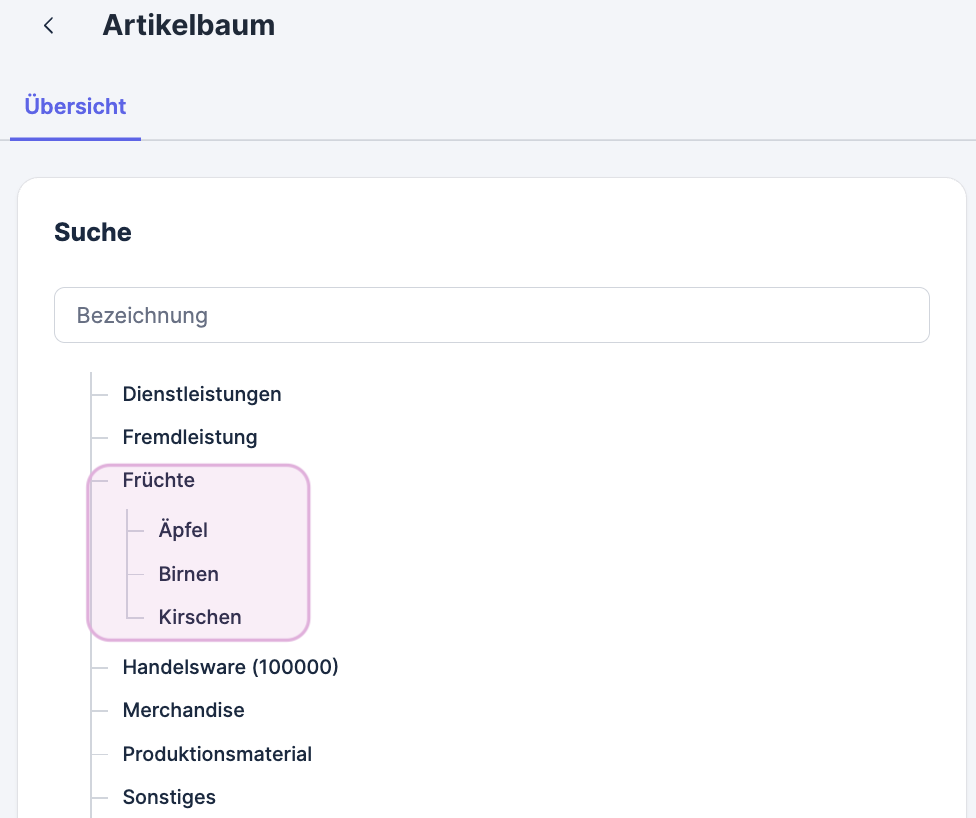Open the Produktionsmaterial node
The image size is (976, 818).
pyautogui.click(x=217, y=754)
